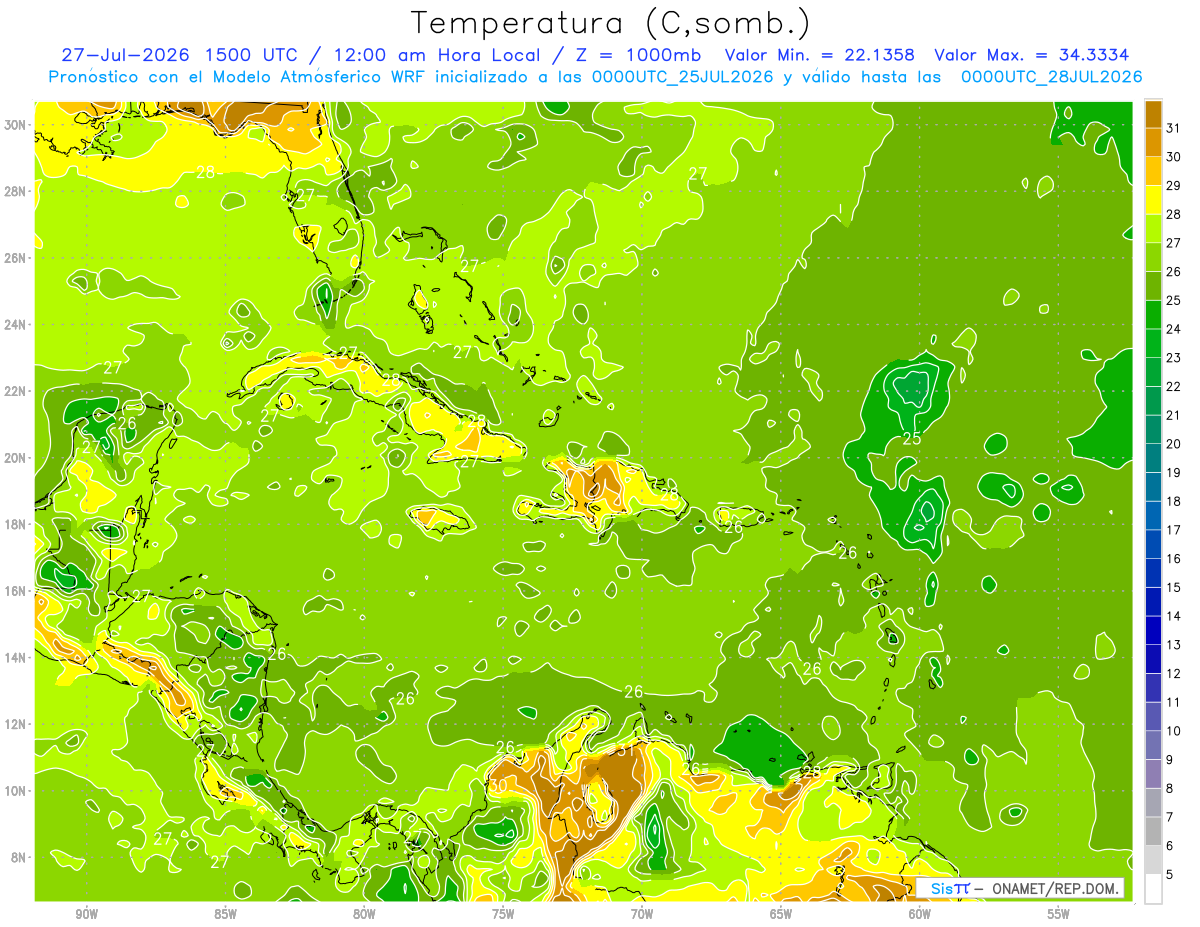
Task: Click the 55W longitude axis label
Action: [1059, 914]
